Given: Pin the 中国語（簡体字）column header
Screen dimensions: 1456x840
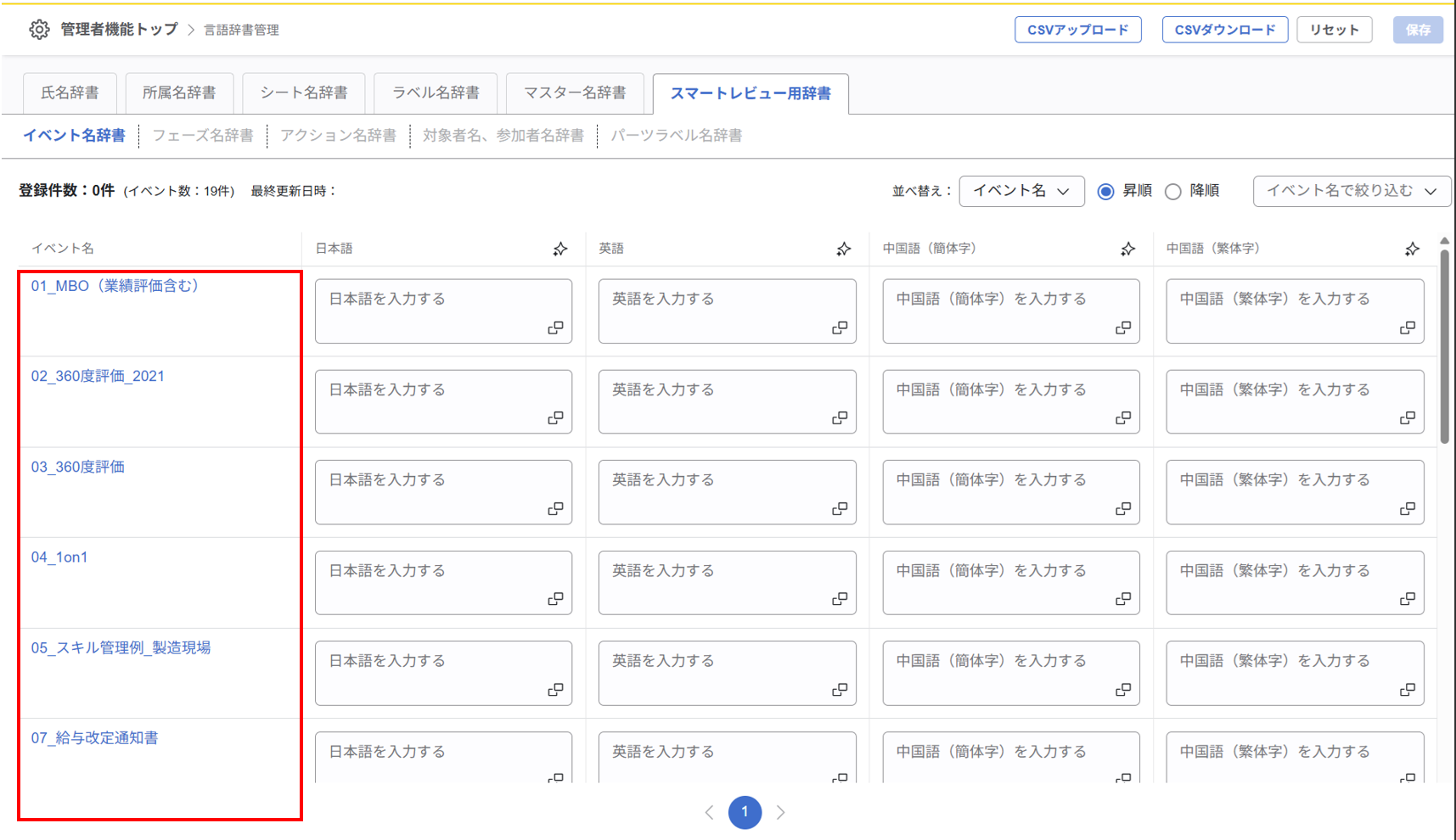Looking at the screenshot, I should click(1127, 249).
